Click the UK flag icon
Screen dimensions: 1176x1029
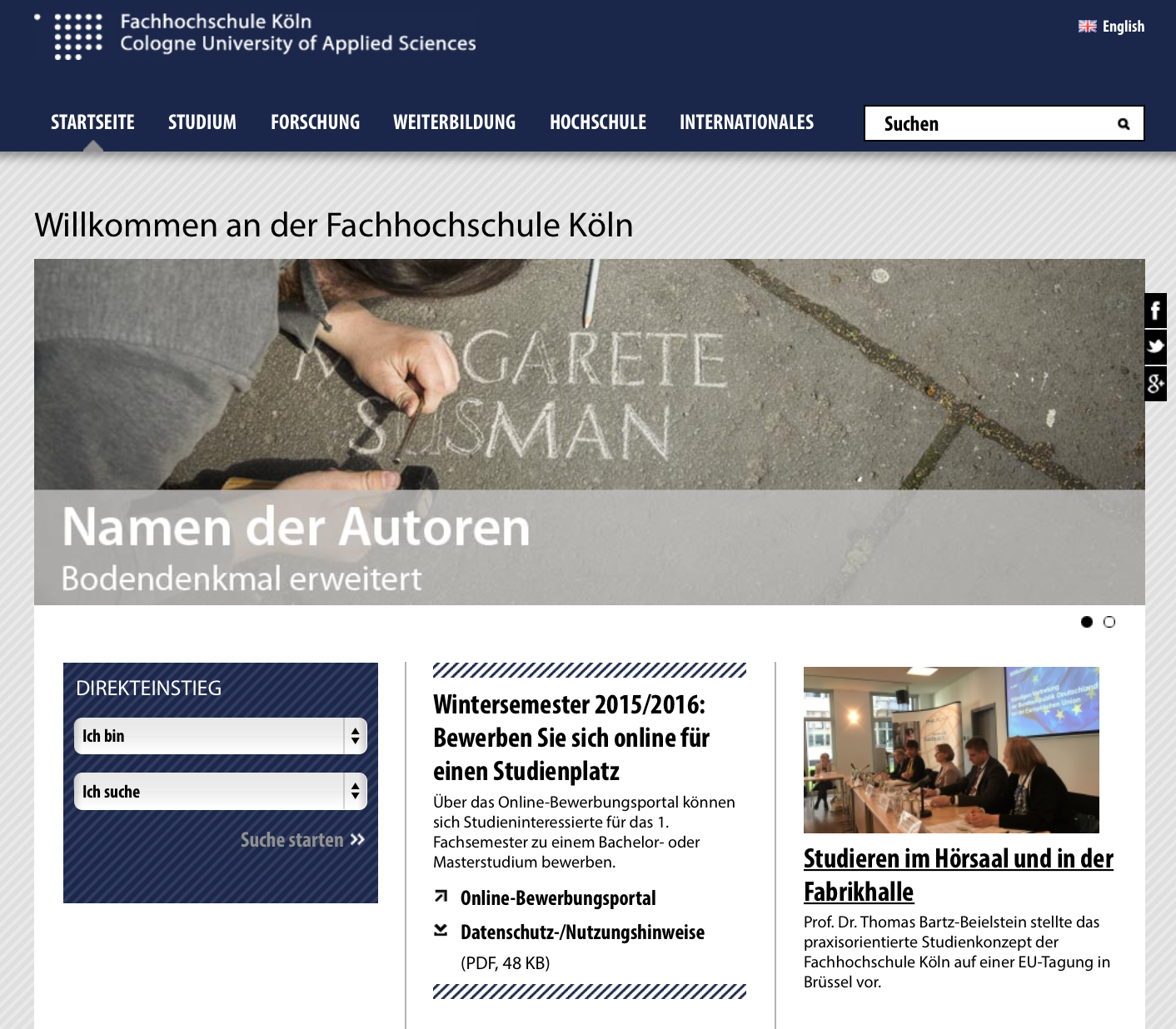click(x=1087, y=27)
